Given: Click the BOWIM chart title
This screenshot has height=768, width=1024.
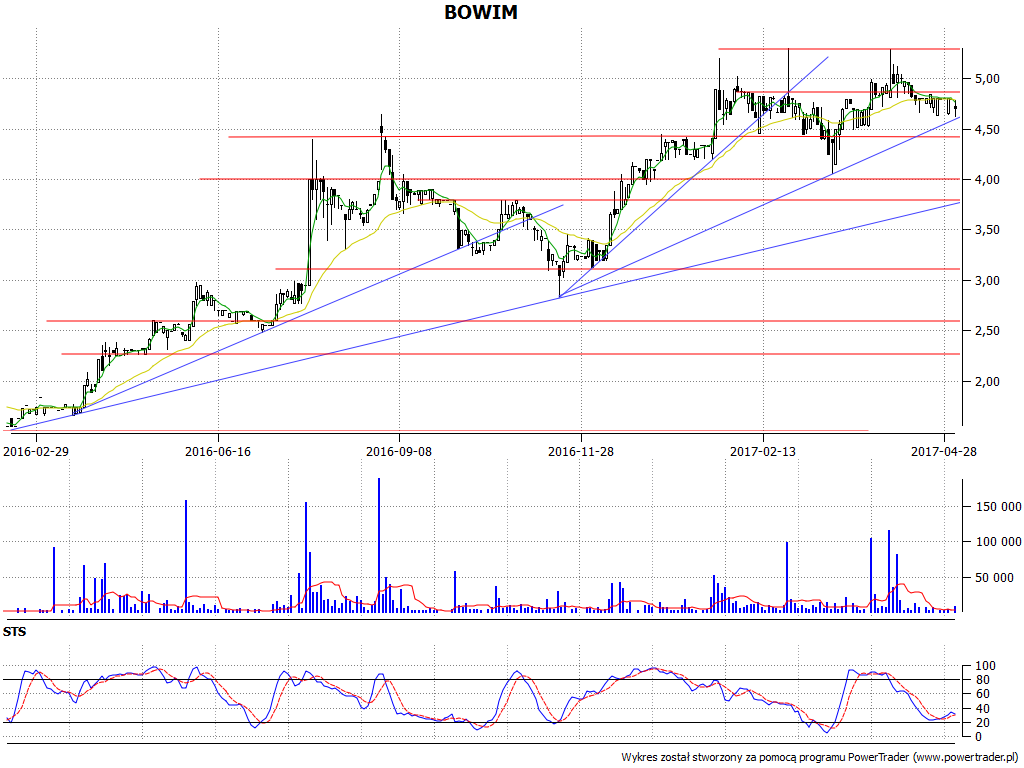Looking at the screenshot, I should (x=481, y=12).
